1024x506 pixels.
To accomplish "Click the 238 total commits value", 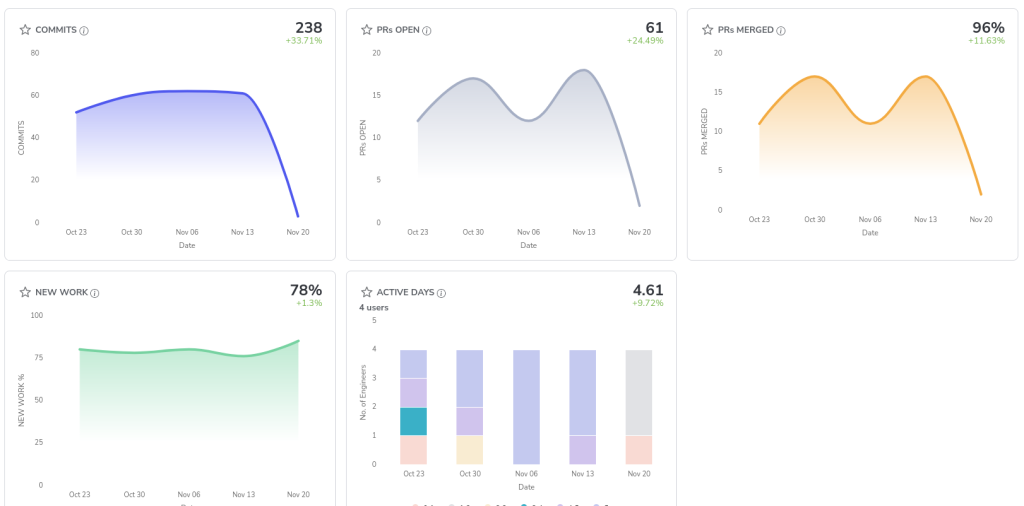I will point(308,27).
